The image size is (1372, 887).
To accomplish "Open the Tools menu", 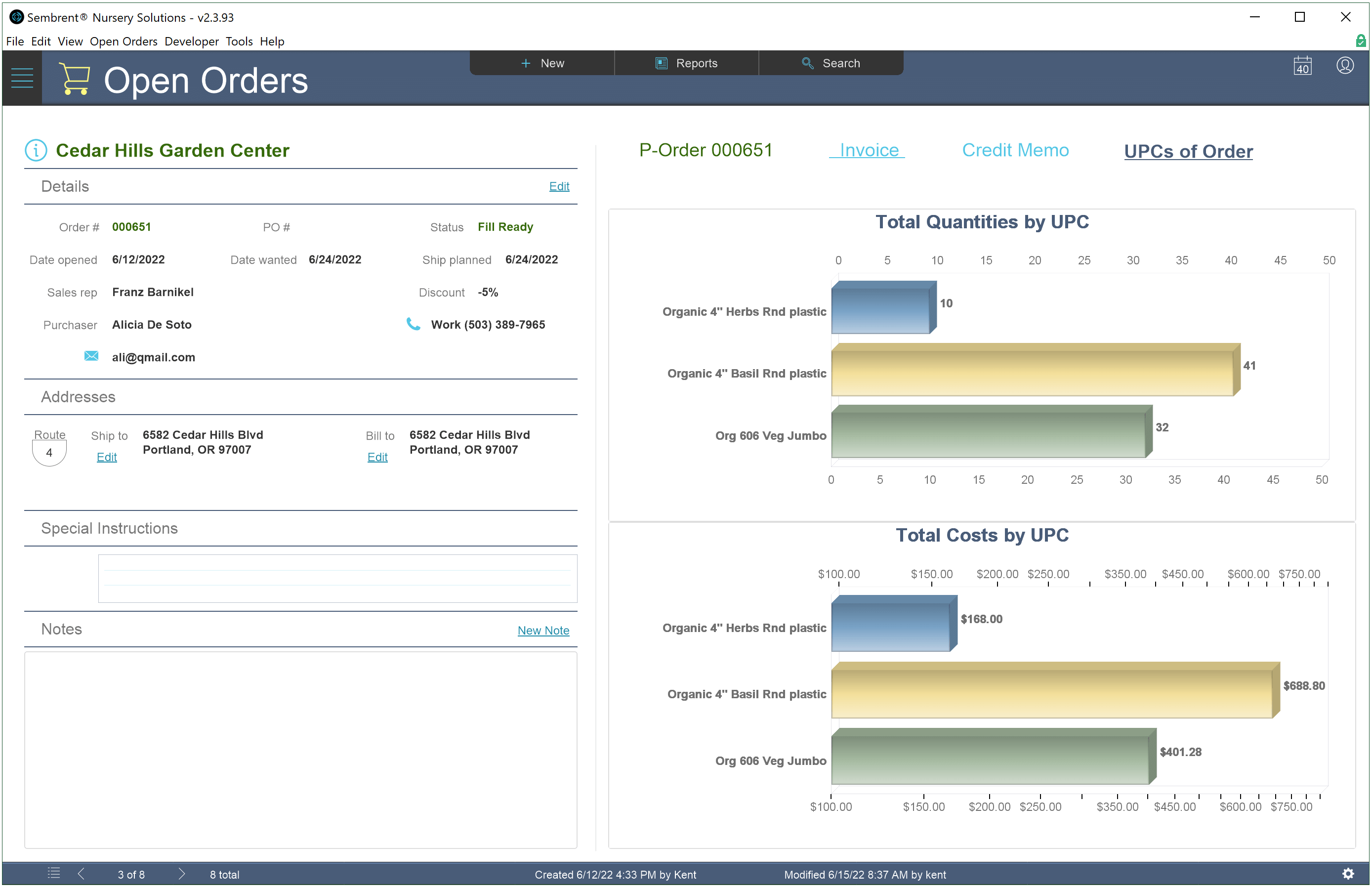I will [239, 42].
